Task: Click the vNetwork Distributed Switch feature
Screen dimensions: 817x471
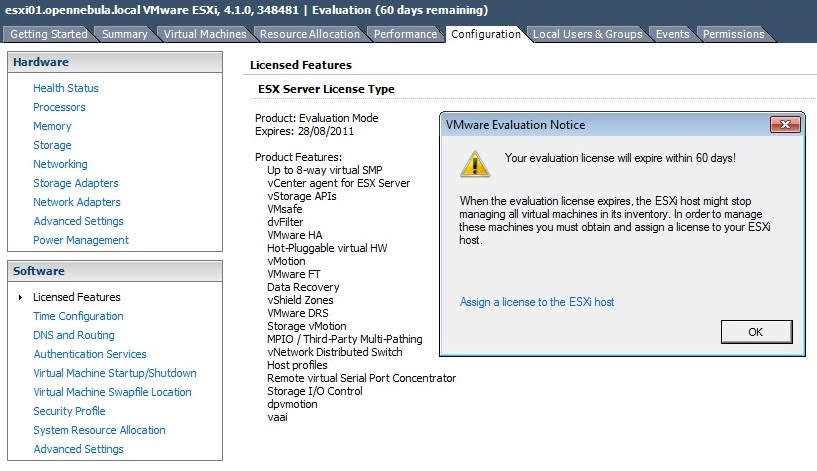Action: click(x=335, y=353)
